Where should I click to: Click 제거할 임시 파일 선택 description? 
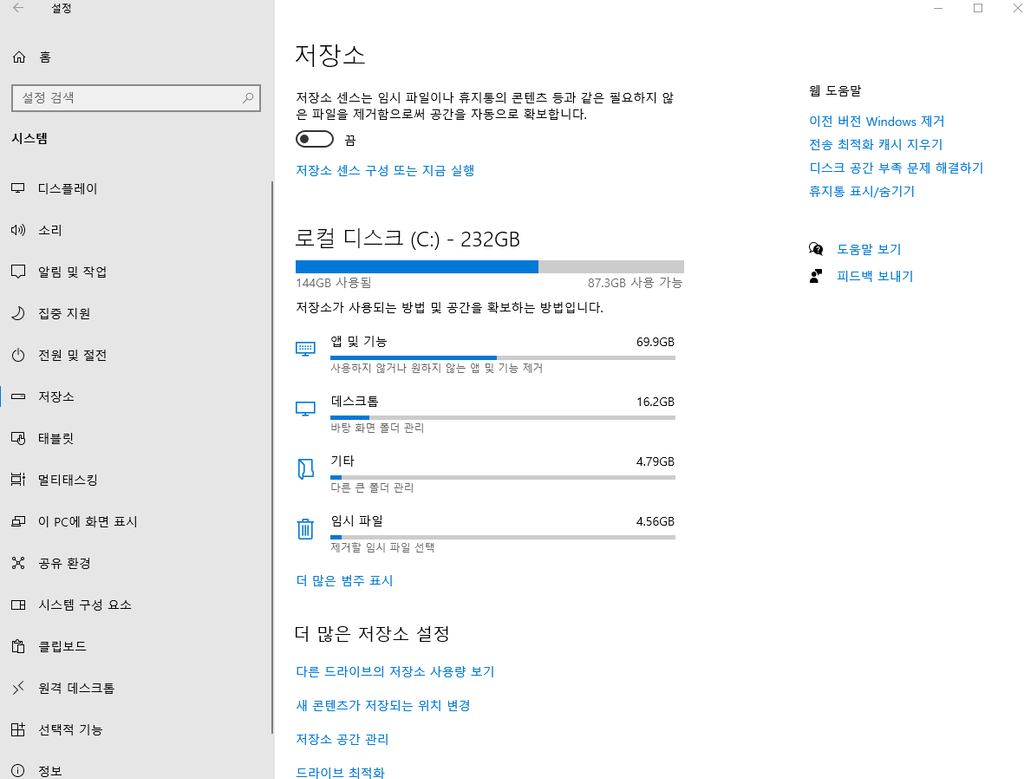click(x=383, y=547)
